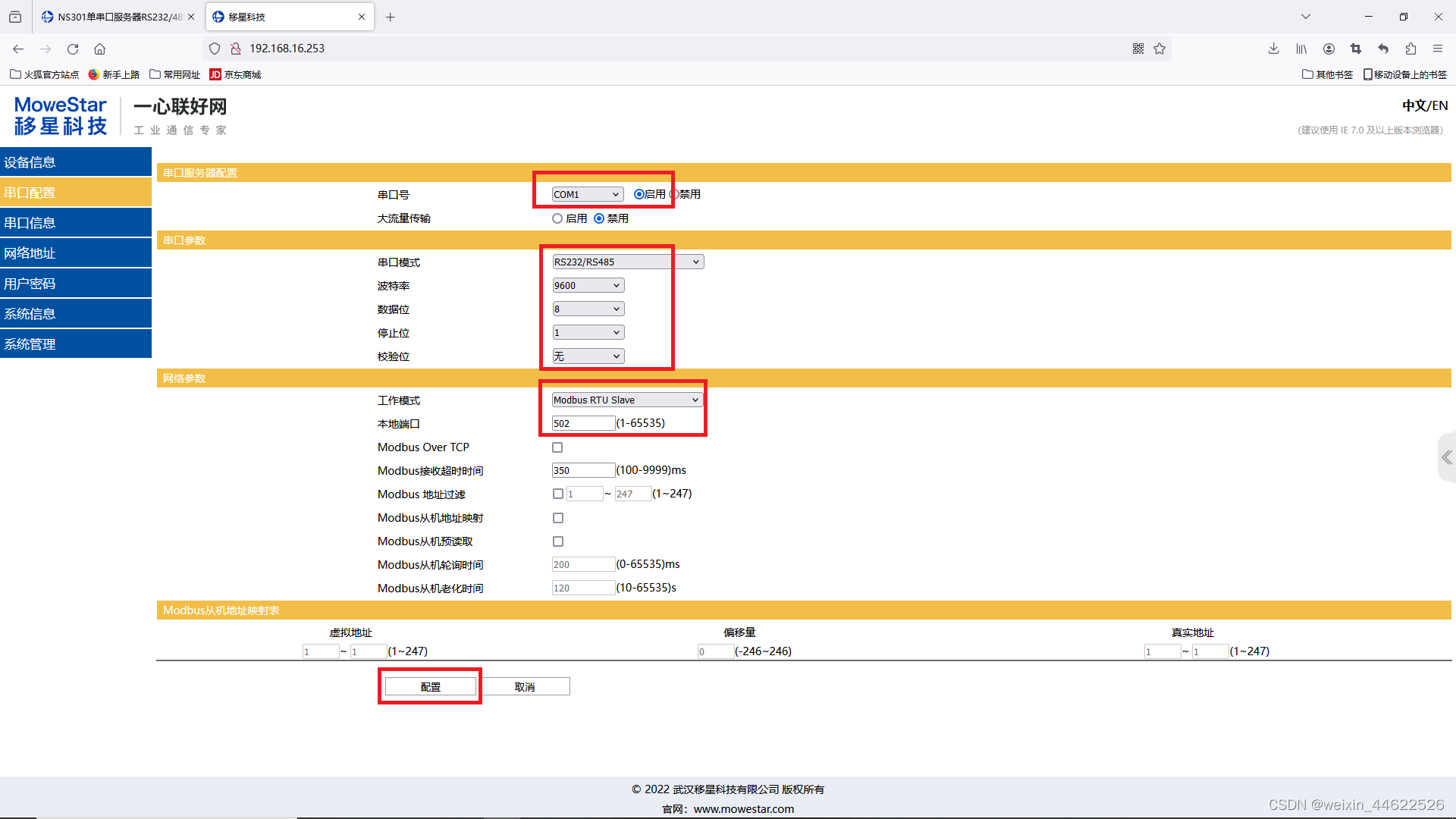
Task: Click the undo arrow icon in toolbar
Action: click(x=1383, y=49)
